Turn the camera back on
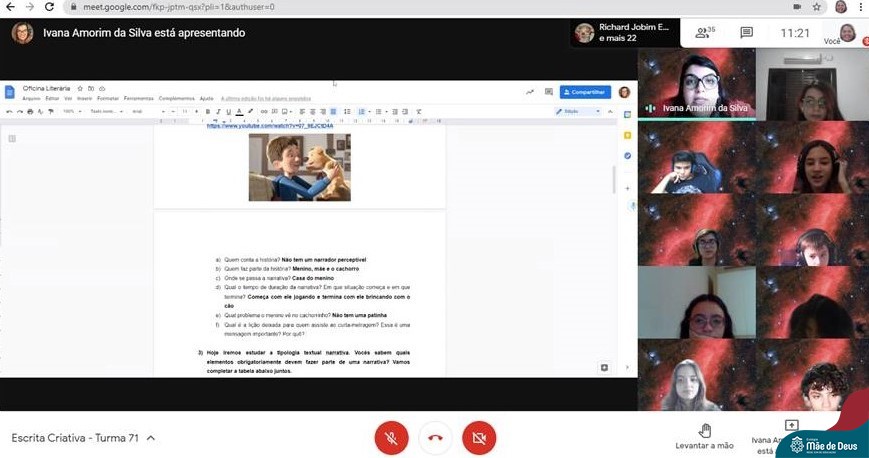 pos(479,438)
